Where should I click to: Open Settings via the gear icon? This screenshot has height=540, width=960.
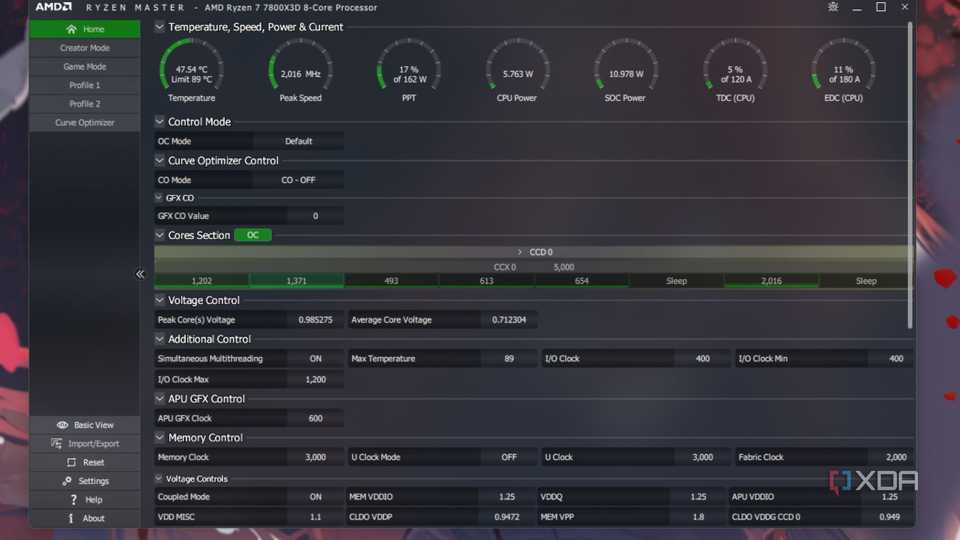pyautogui.click(x=71, y=481)
